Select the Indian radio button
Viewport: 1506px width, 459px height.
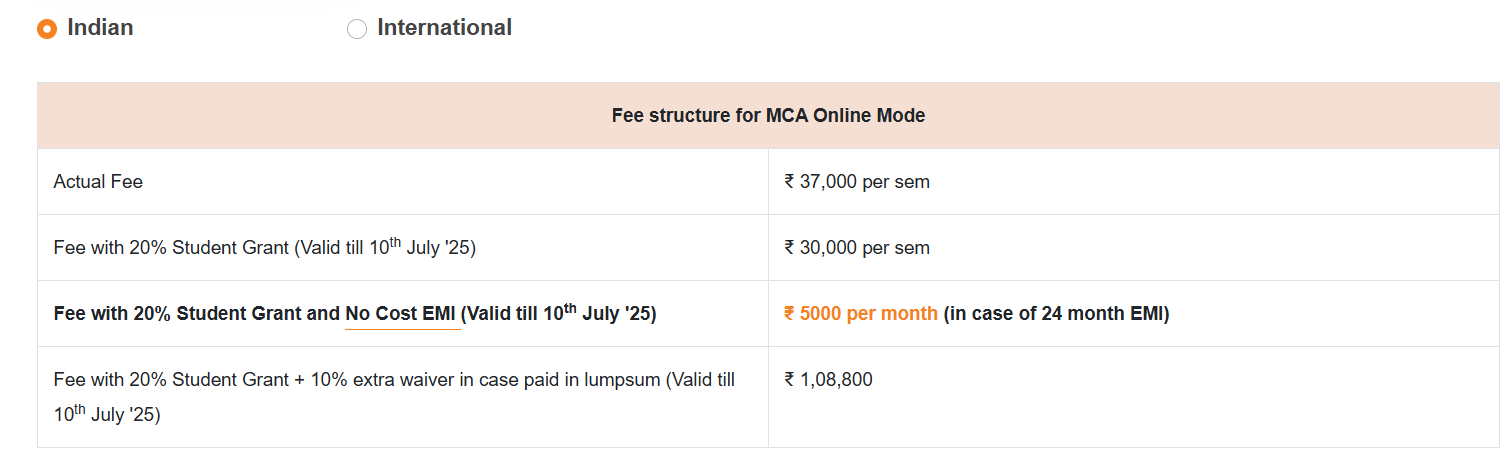click(x=47, y=29)
